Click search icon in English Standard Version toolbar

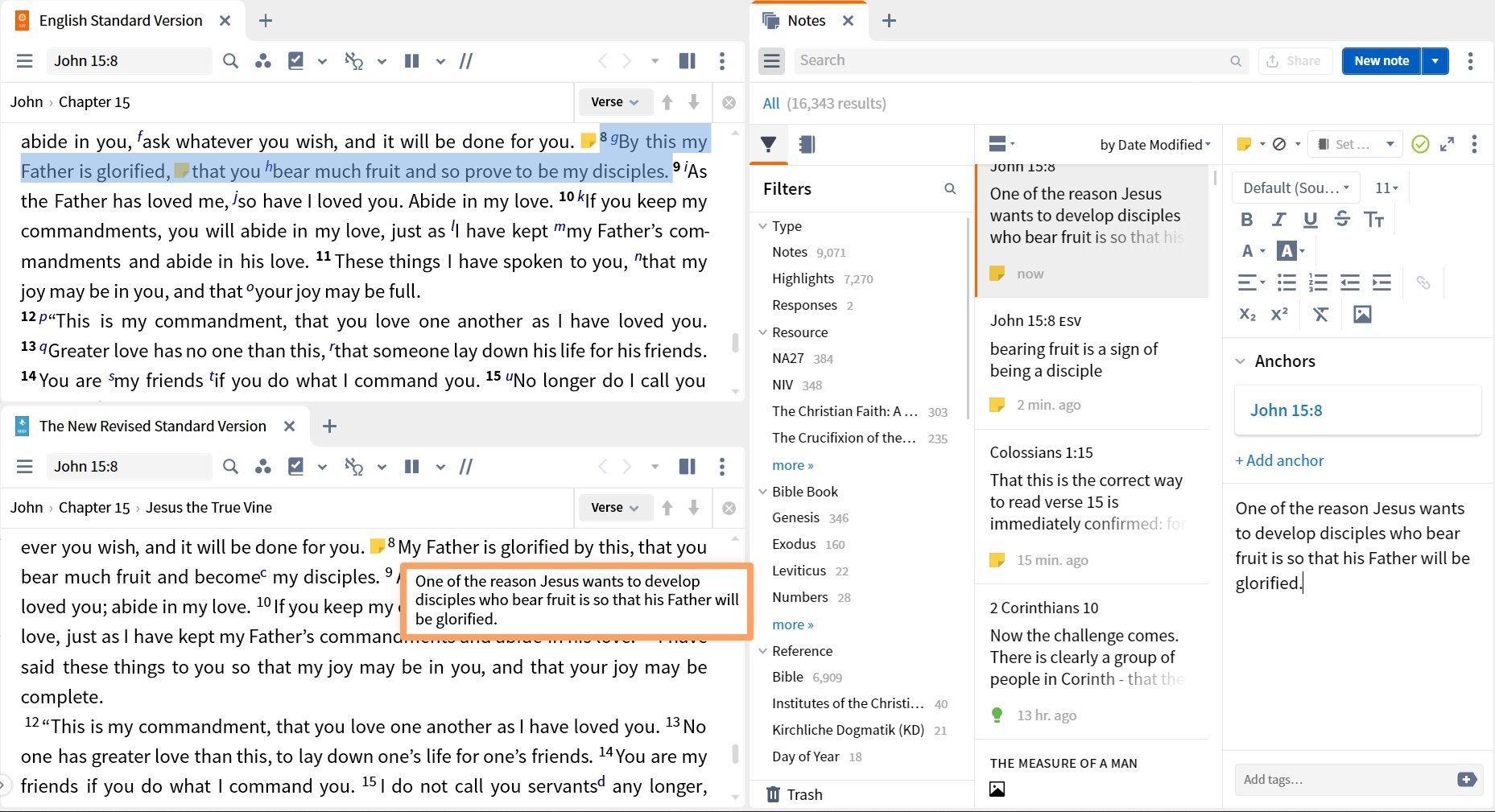pos(230,61)
